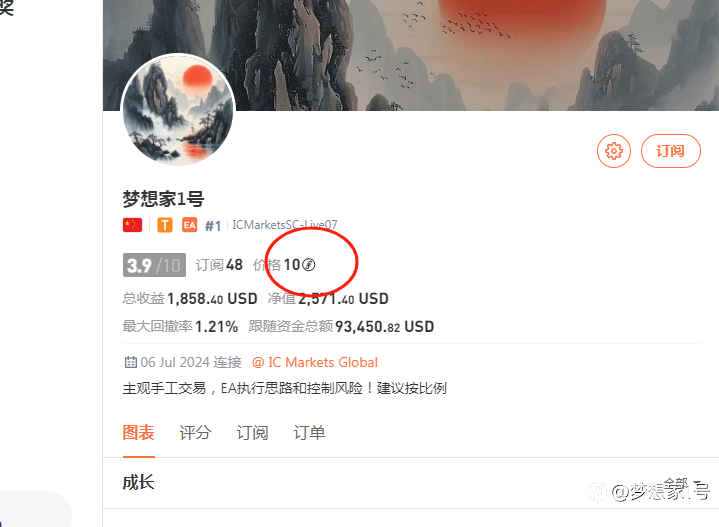Switch to the 图表 tab
This screenshot has height=527, width=719.
(138, 433)
